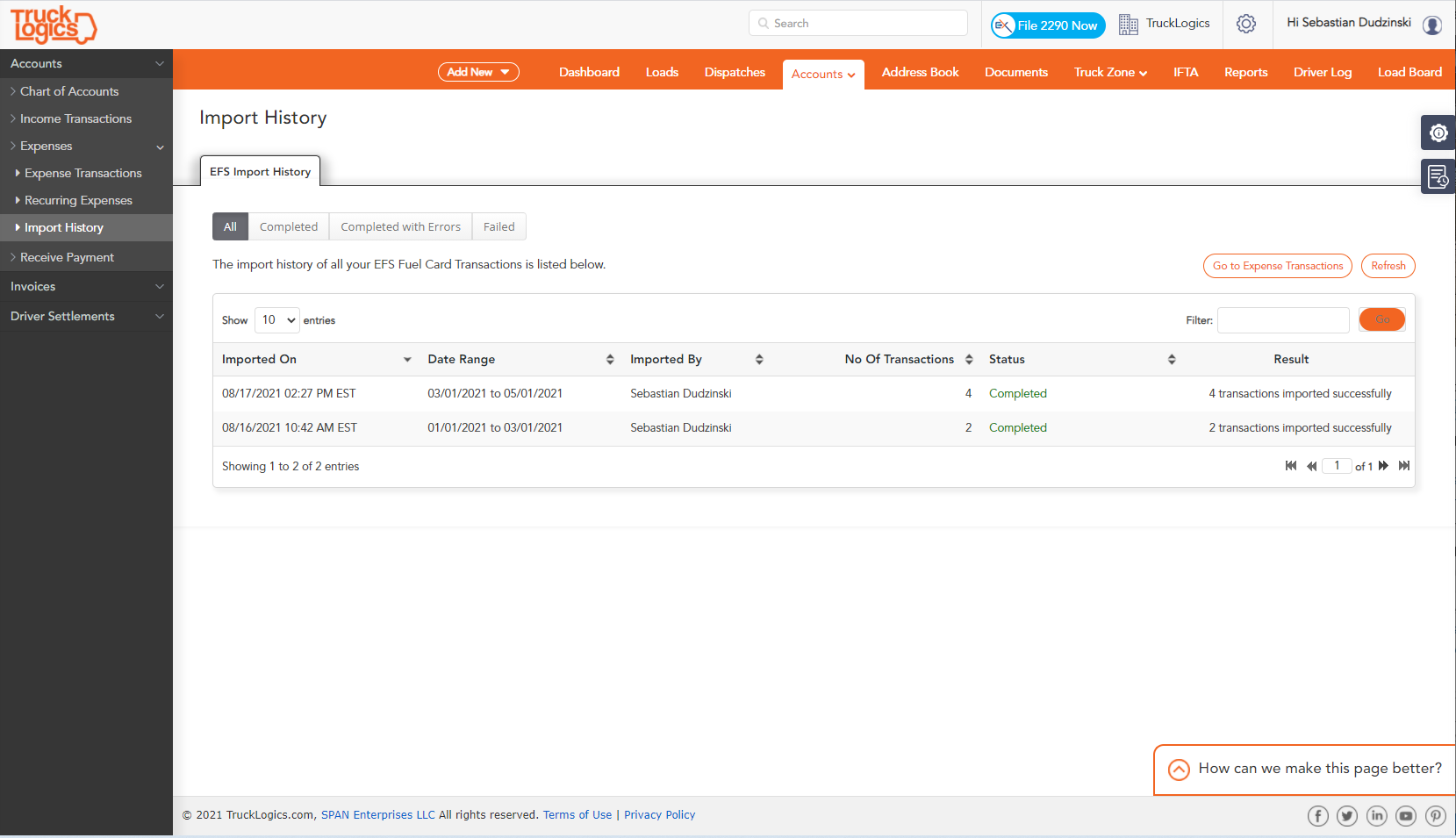The width and height of the screenshot is (1456, 838).
Task: Filter imports by Failed
Action: click(x=499, y=226)
